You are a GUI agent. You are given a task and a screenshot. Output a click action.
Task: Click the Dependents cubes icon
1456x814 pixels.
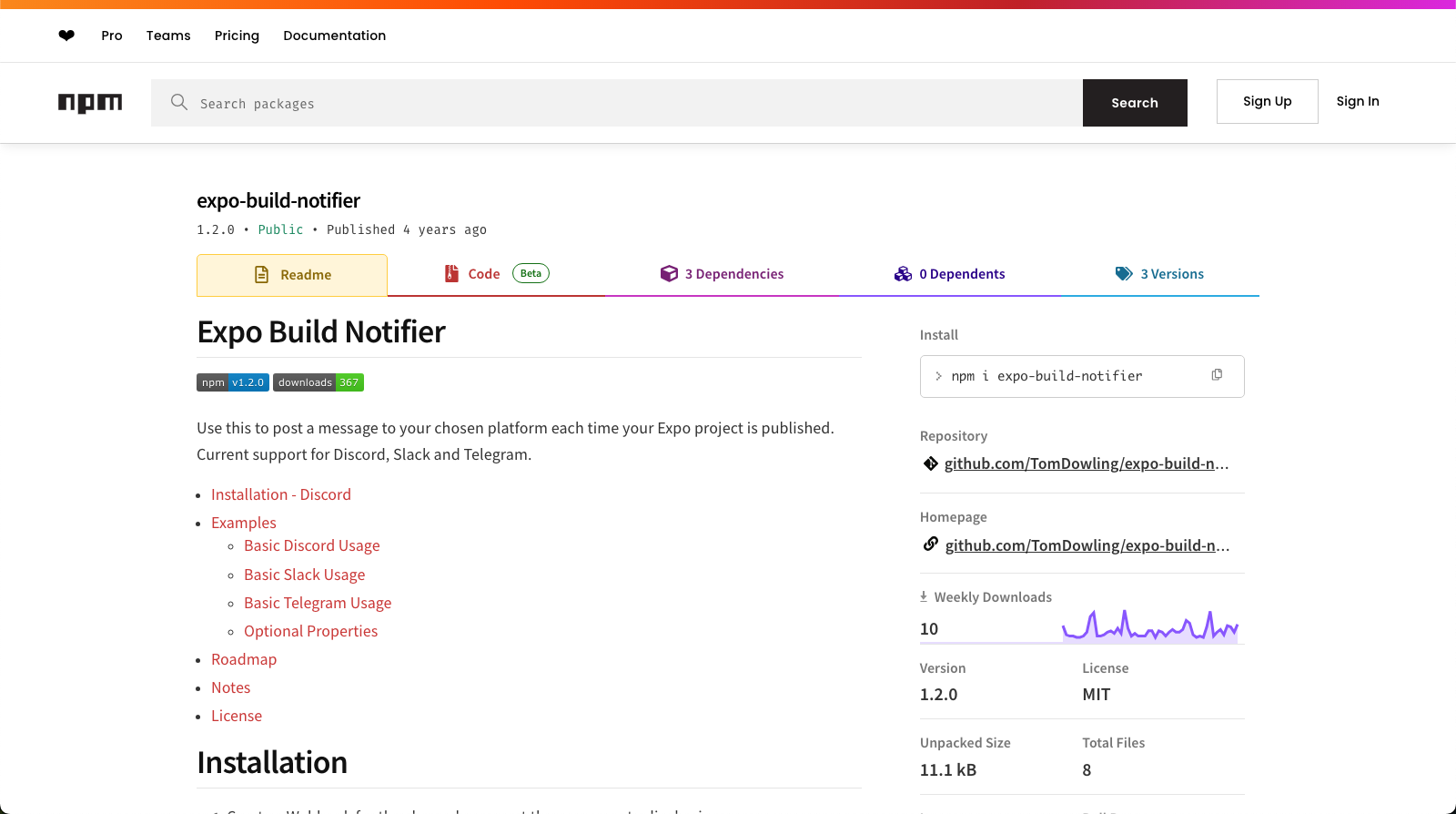pos(903,273)
